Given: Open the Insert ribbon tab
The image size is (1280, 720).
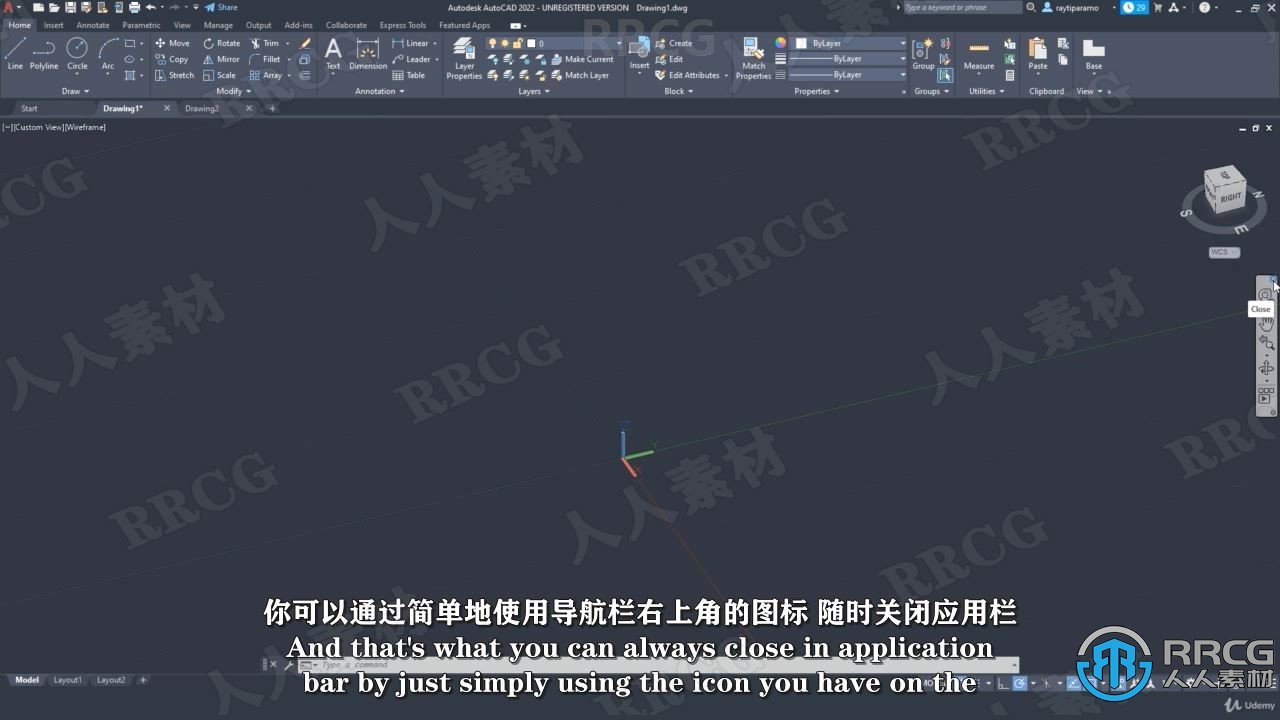Looking at the screenshot, I should coord(53,25).
